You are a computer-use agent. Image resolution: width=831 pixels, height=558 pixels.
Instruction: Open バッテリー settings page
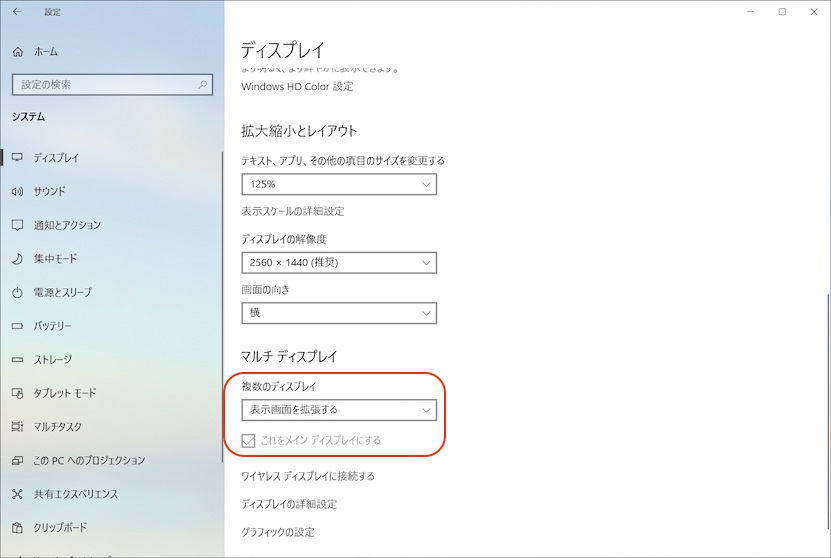click(x=52, y=326)
